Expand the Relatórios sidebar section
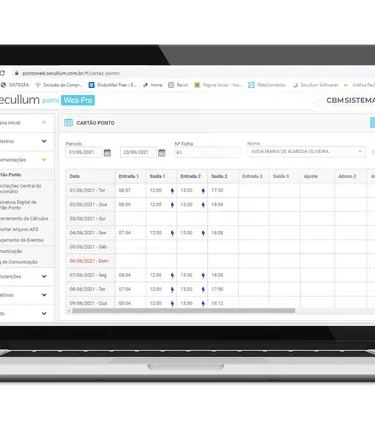This screenshot has height=430, width=375. [44, 295]
